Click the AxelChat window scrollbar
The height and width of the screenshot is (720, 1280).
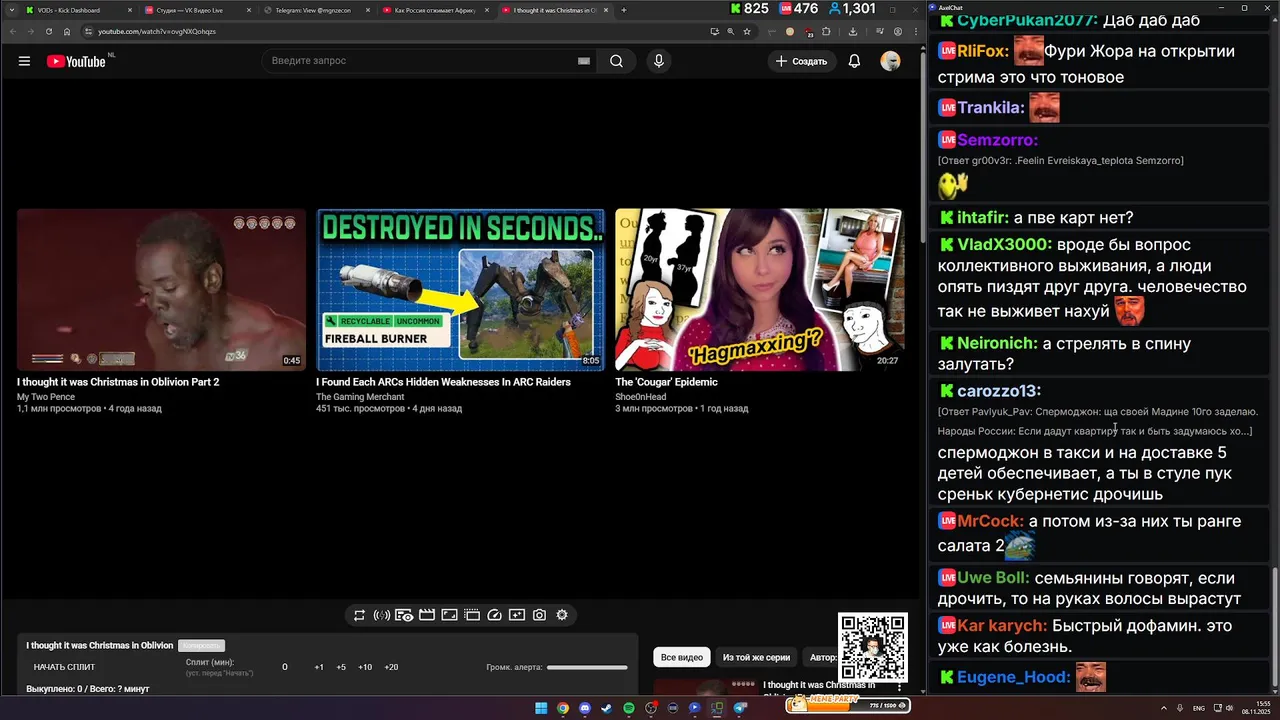click(x=1274, y=628)
